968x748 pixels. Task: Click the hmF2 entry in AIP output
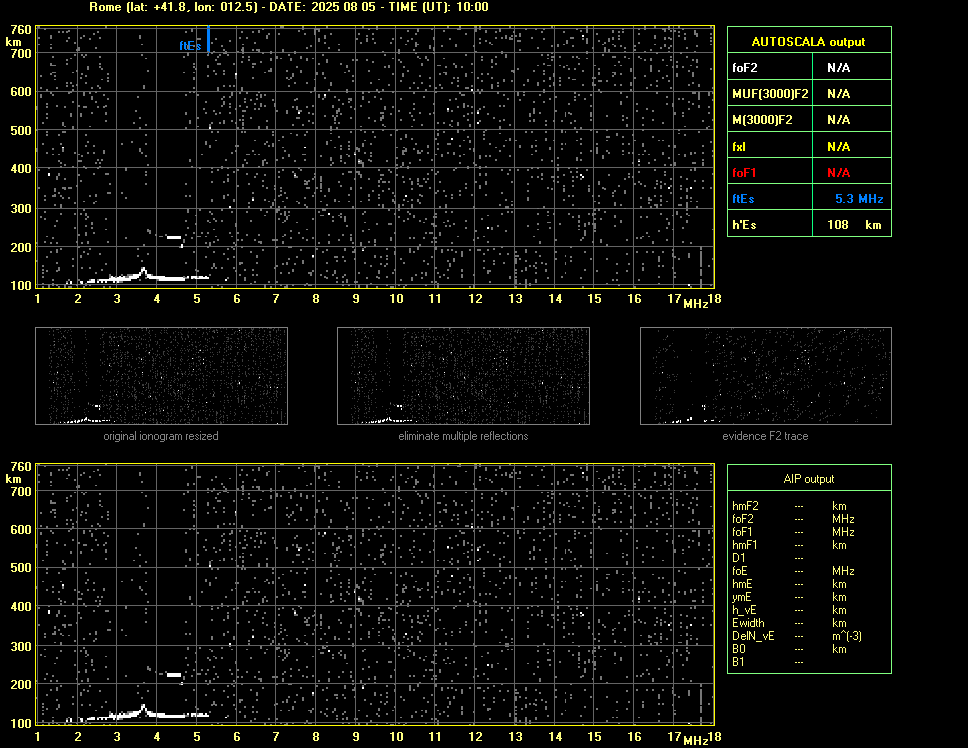pos(745,506)
